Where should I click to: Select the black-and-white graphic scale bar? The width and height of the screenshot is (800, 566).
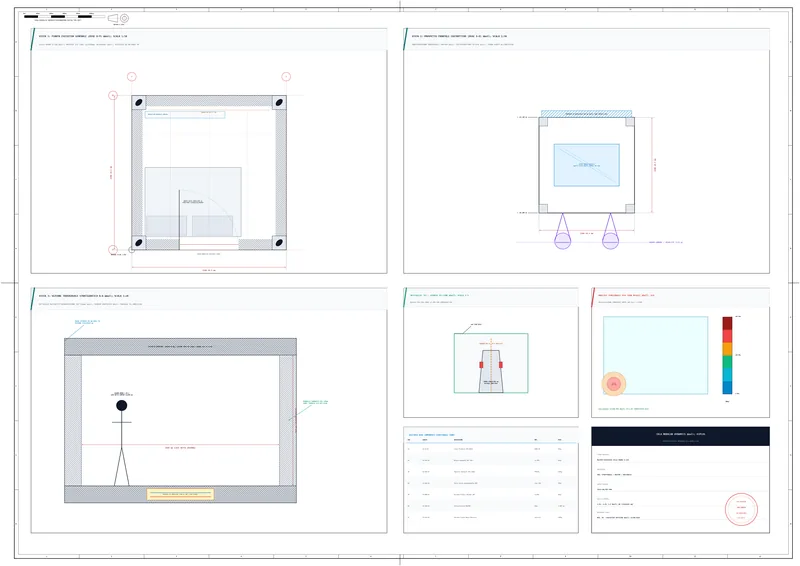[x=64, y=16]
